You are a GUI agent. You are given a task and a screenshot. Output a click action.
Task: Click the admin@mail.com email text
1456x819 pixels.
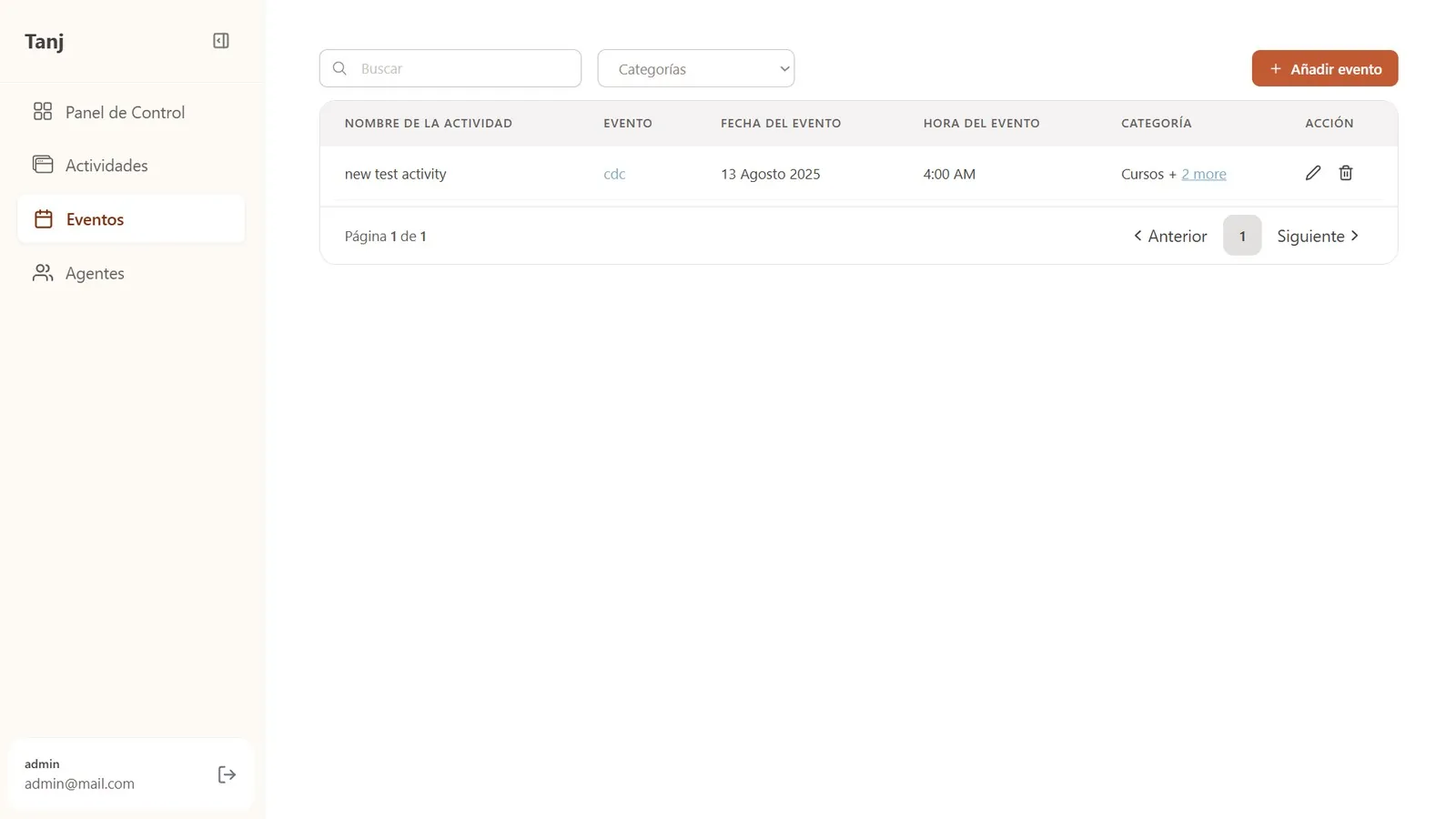click(79, 784)
